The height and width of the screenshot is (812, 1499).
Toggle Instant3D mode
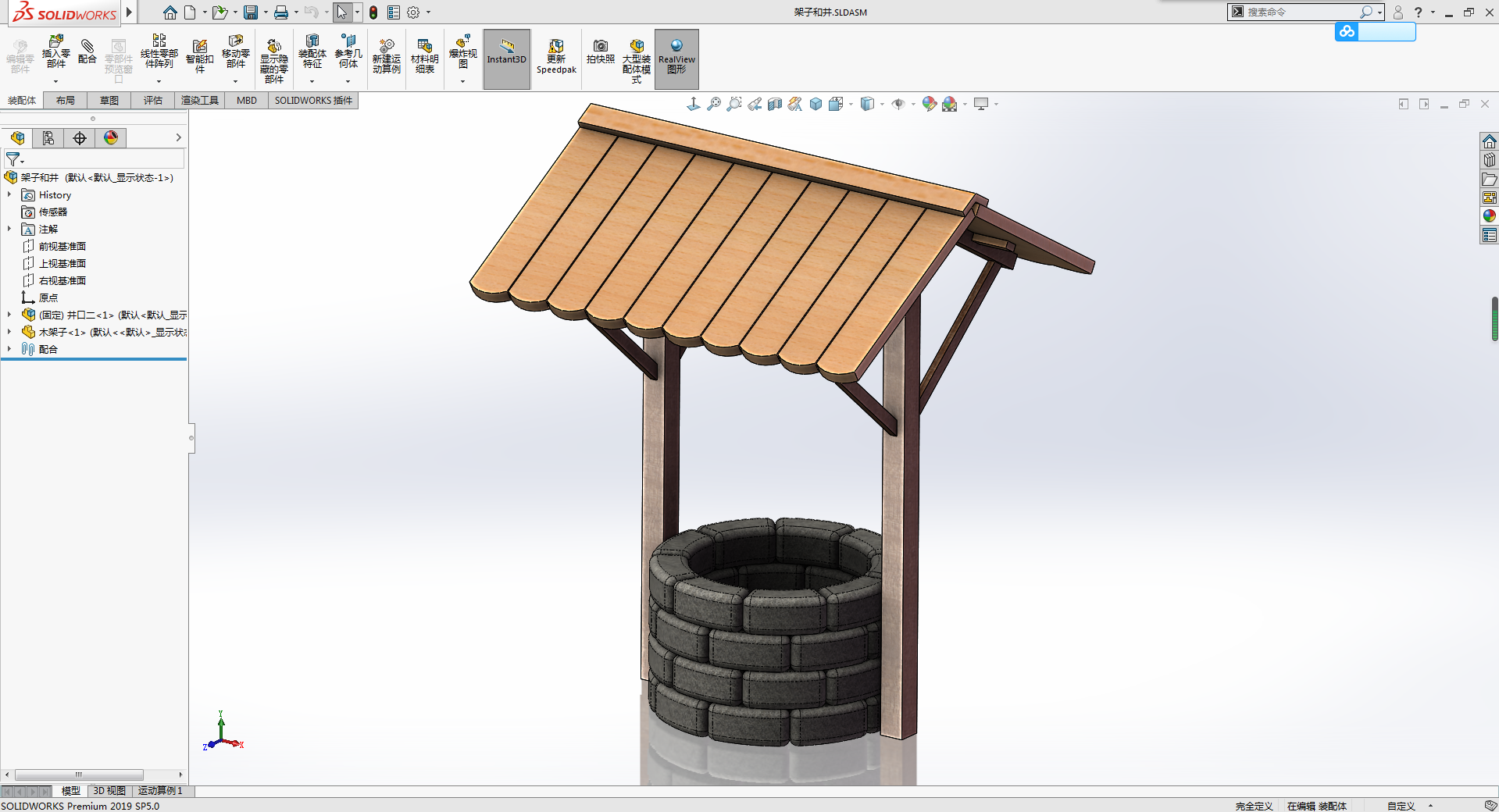click(x=507, y=59)
